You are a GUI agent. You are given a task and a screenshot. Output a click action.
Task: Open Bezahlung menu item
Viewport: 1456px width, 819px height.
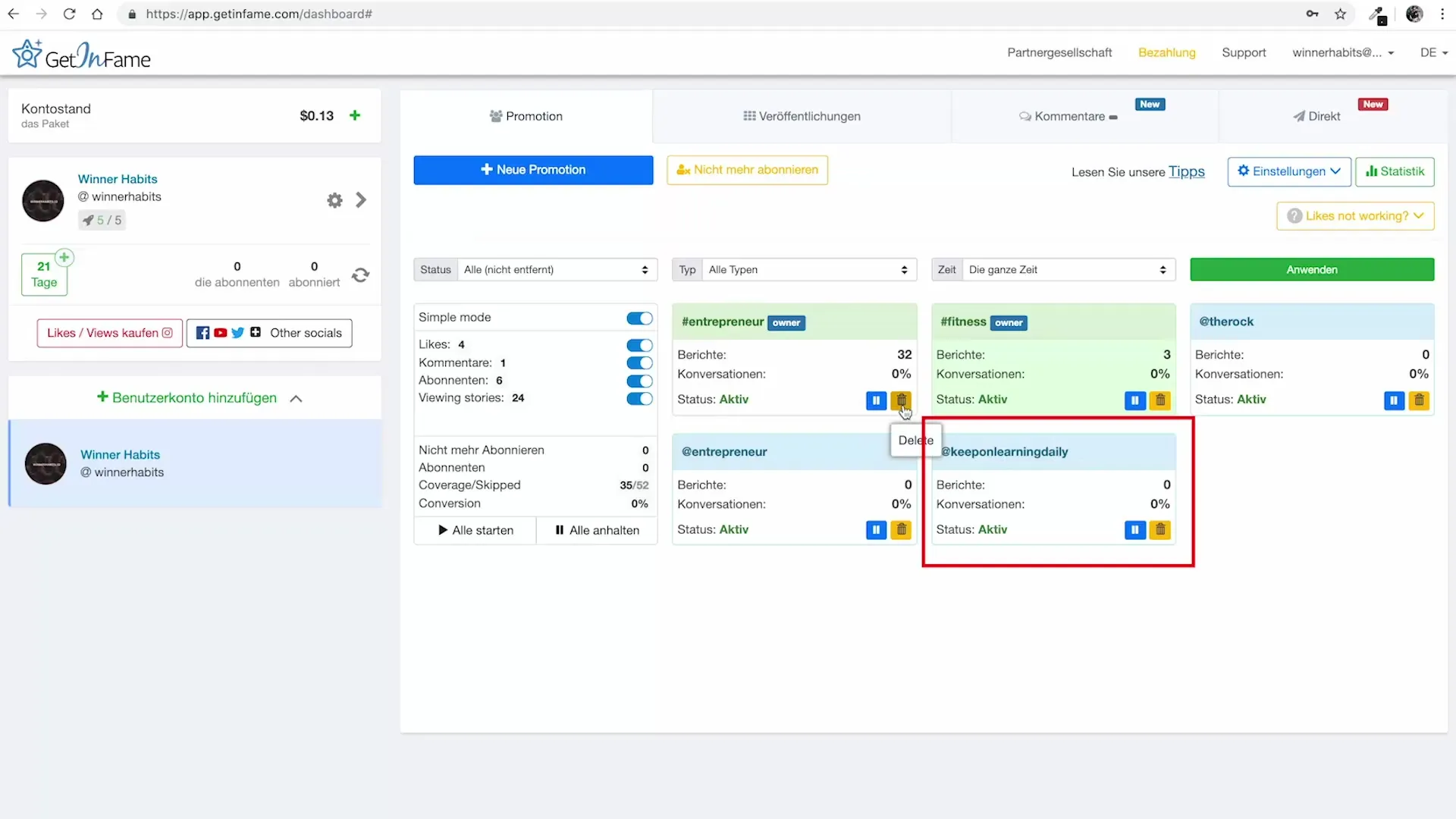coord(1166,52)
